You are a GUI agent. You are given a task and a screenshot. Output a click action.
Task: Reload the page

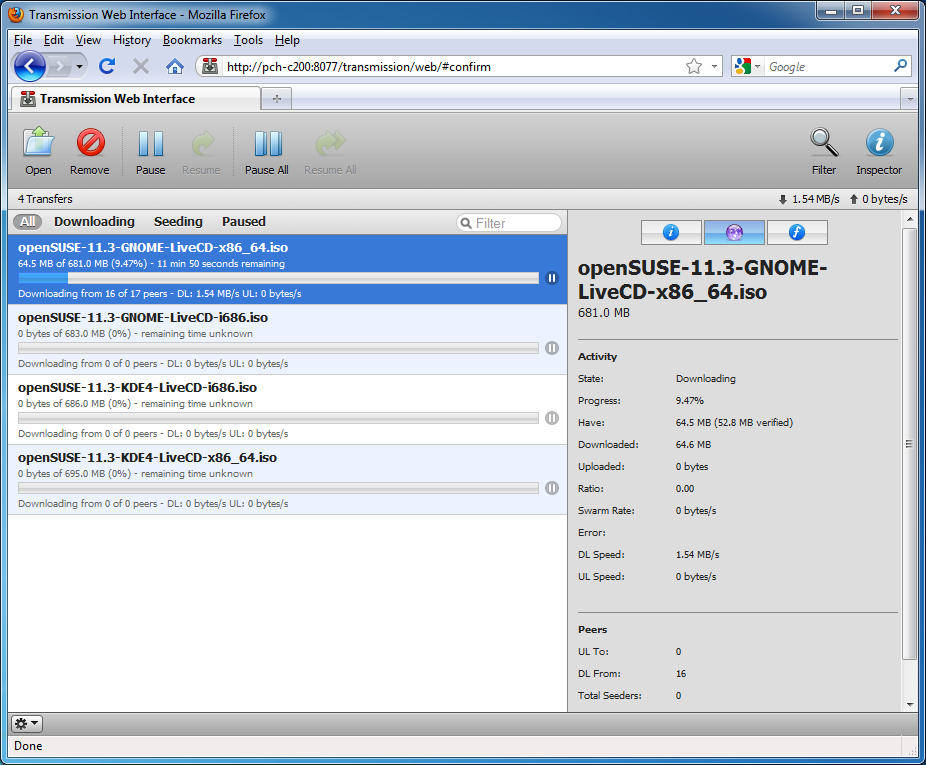107,66
